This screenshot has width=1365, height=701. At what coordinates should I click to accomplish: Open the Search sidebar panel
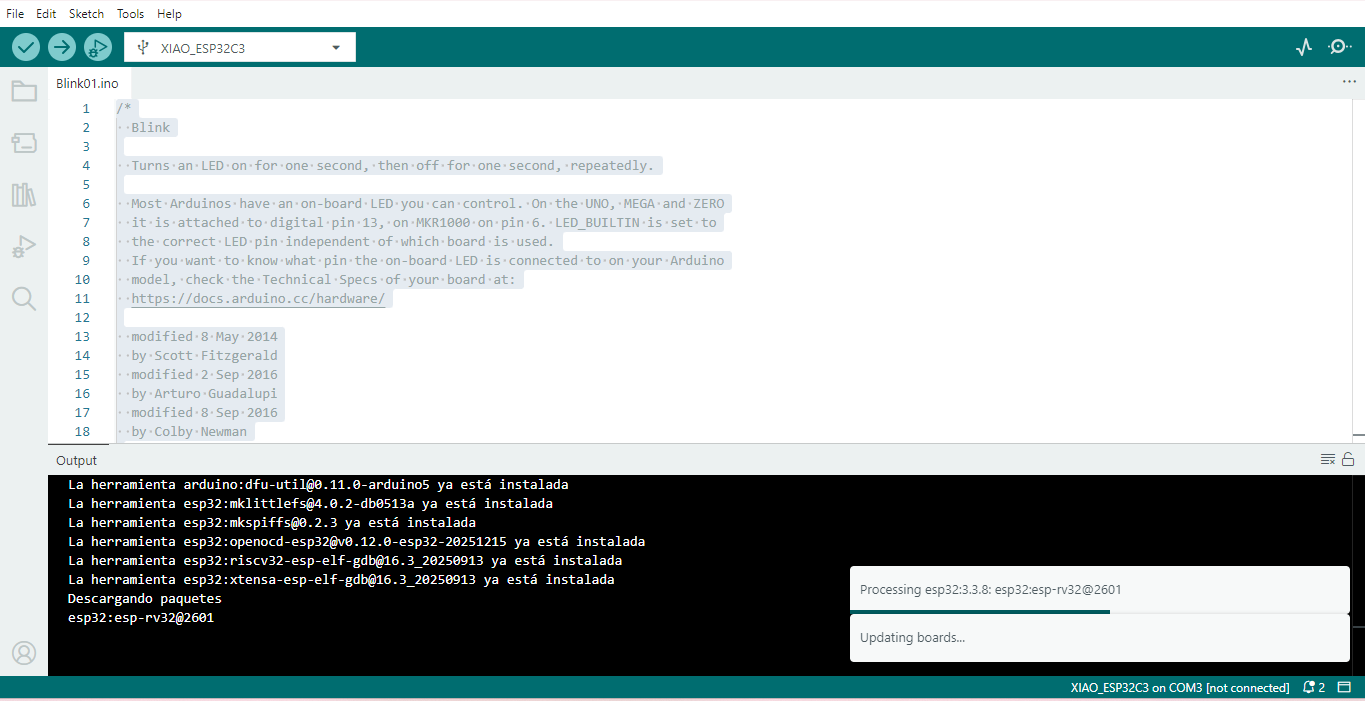[x=24, y=298]
